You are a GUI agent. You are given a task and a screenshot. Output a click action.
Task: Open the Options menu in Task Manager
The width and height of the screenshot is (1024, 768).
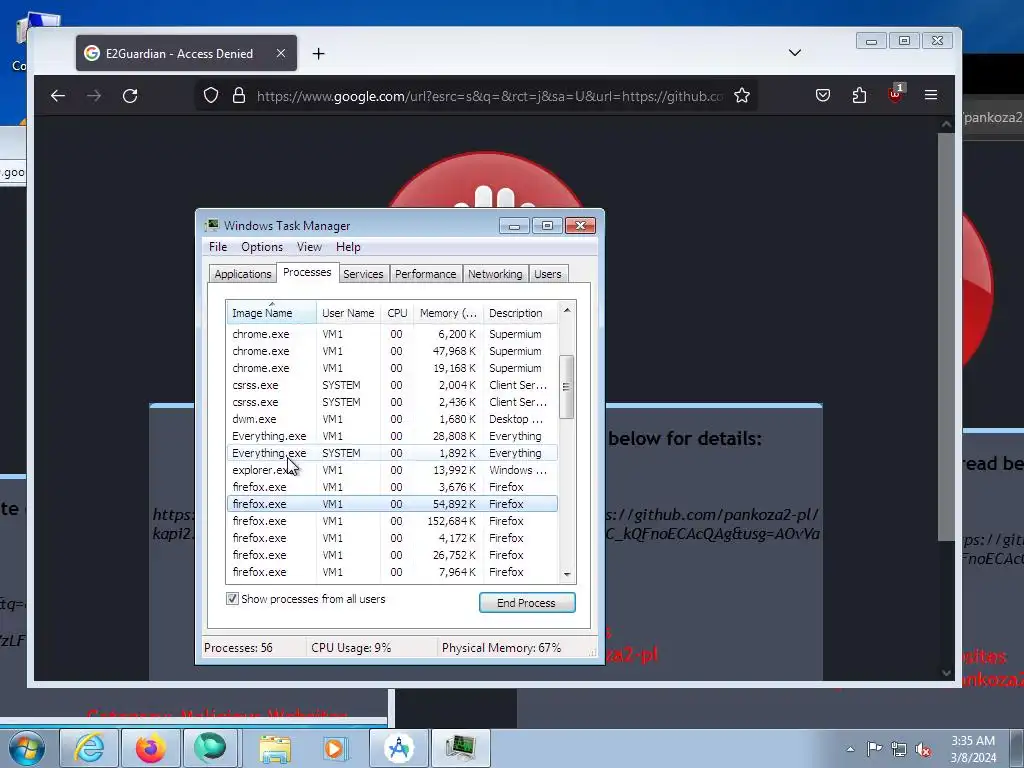262,247
